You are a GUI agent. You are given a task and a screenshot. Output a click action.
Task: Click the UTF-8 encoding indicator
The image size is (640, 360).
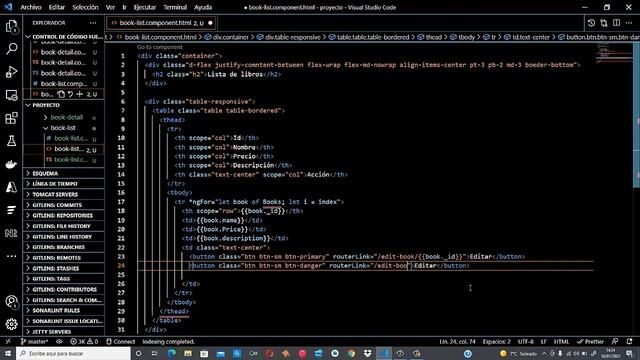pyautogui.click(x=526, y=342)
